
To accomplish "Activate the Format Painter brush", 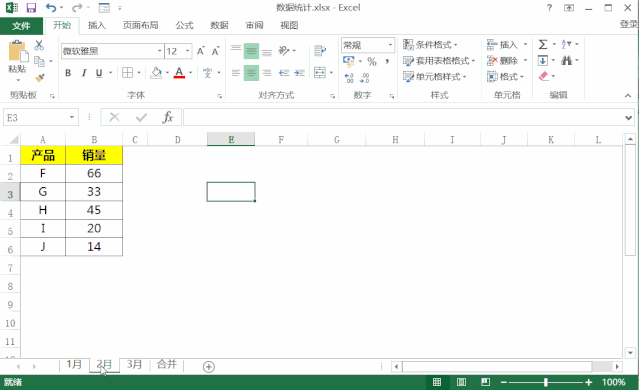I will click(40, 77).
